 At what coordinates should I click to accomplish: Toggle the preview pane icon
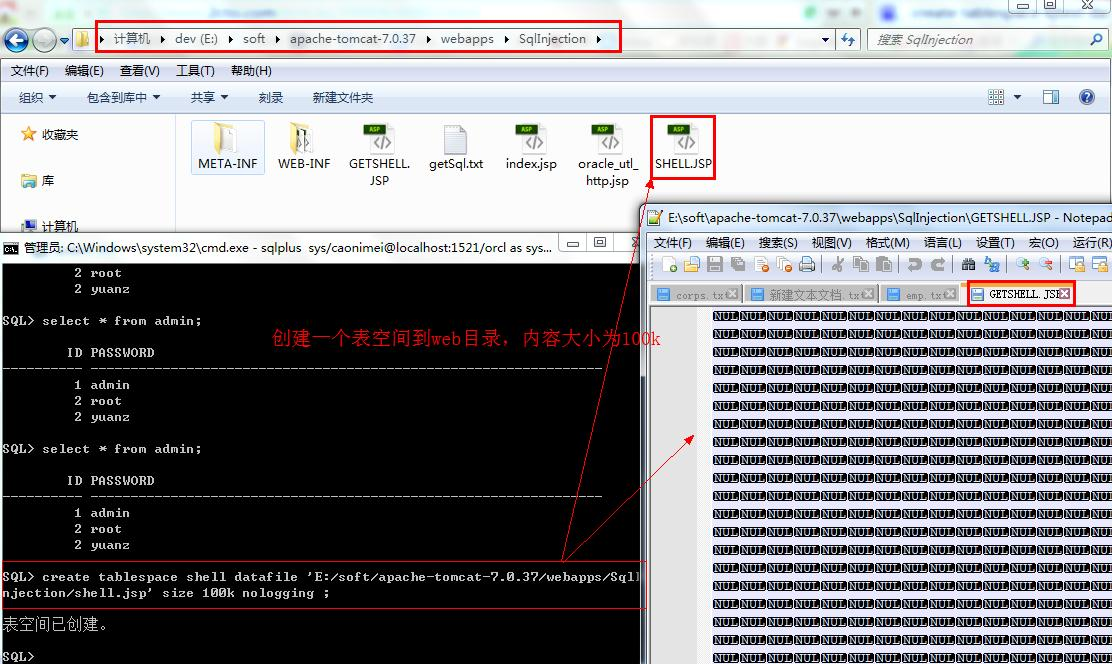click(x=1051, y=97)
